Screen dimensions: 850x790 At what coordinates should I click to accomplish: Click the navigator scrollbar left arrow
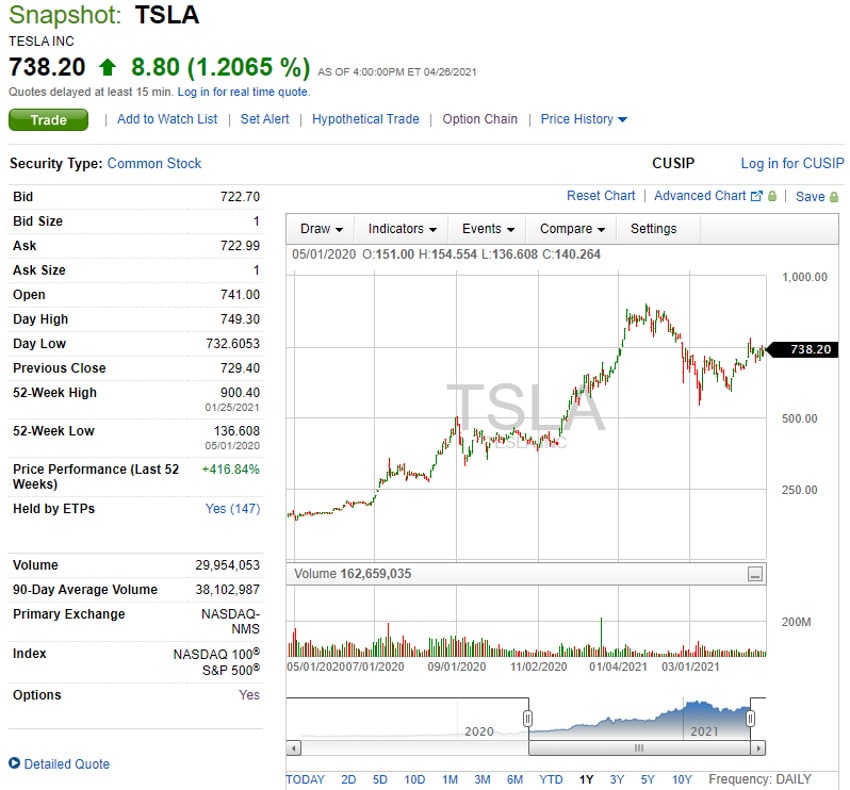tap(293, 749)
